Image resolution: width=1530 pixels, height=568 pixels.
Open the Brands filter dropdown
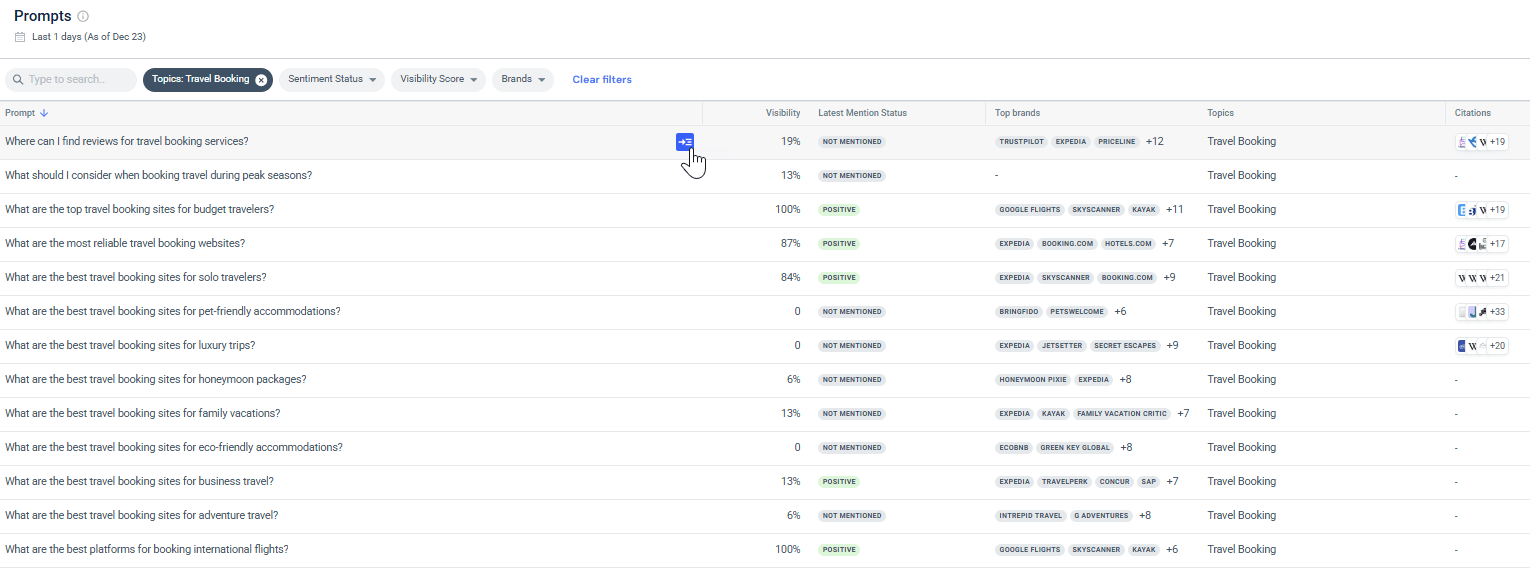[x=522, y=80]
